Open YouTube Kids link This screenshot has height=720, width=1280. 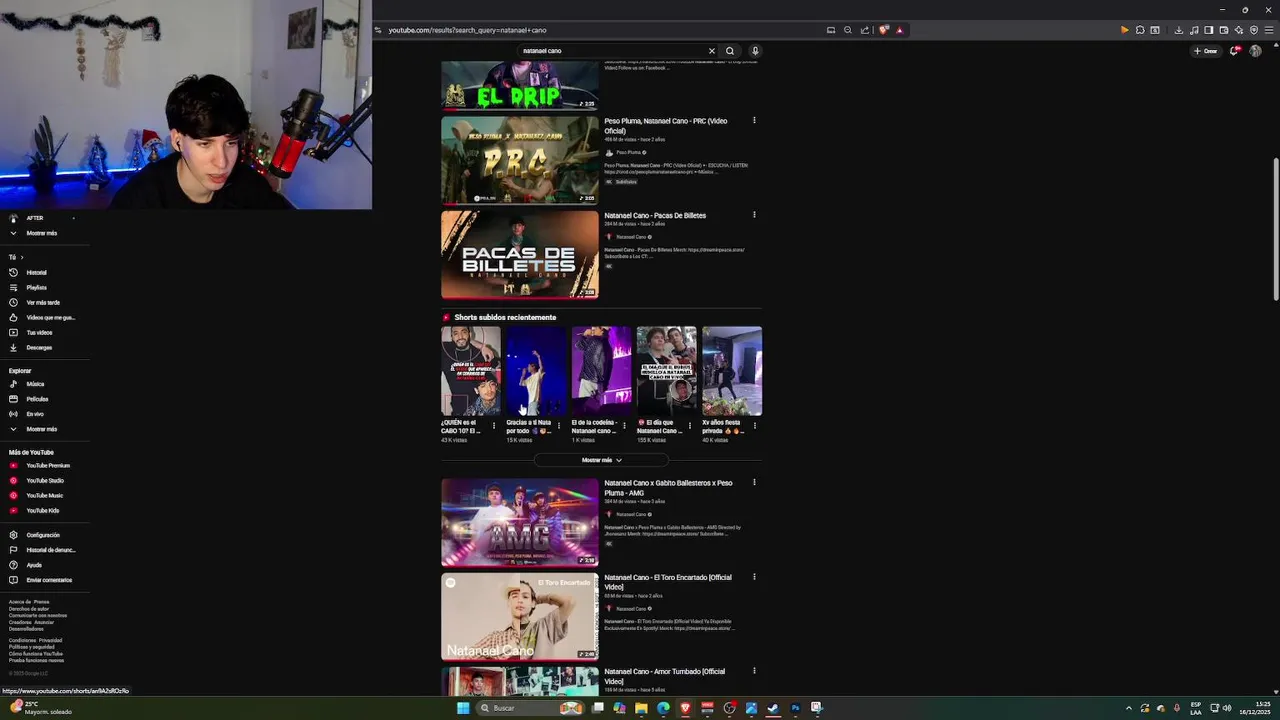tap(43, 510)
